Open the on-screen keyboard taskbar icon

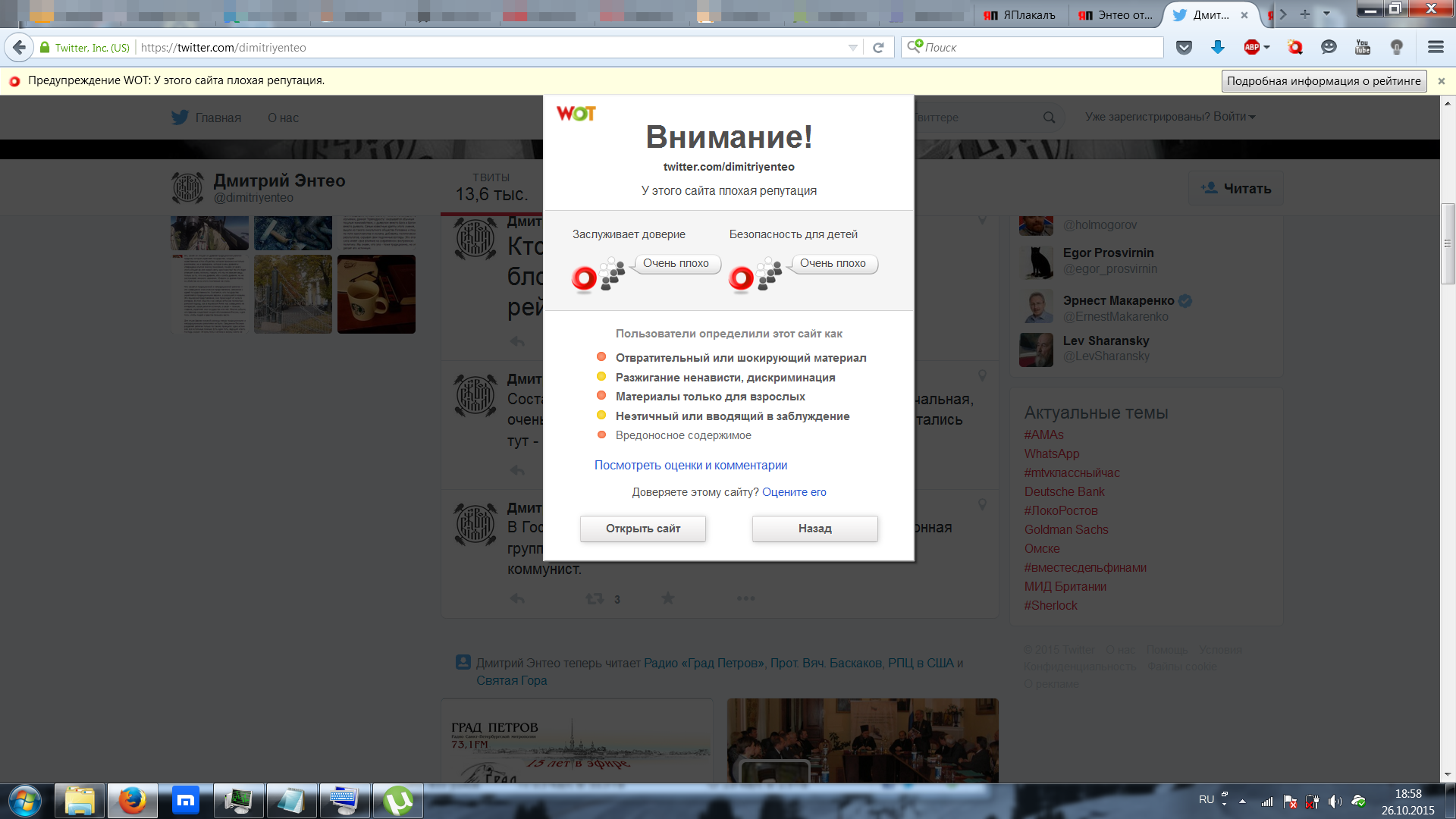click(x=345, y=801)
